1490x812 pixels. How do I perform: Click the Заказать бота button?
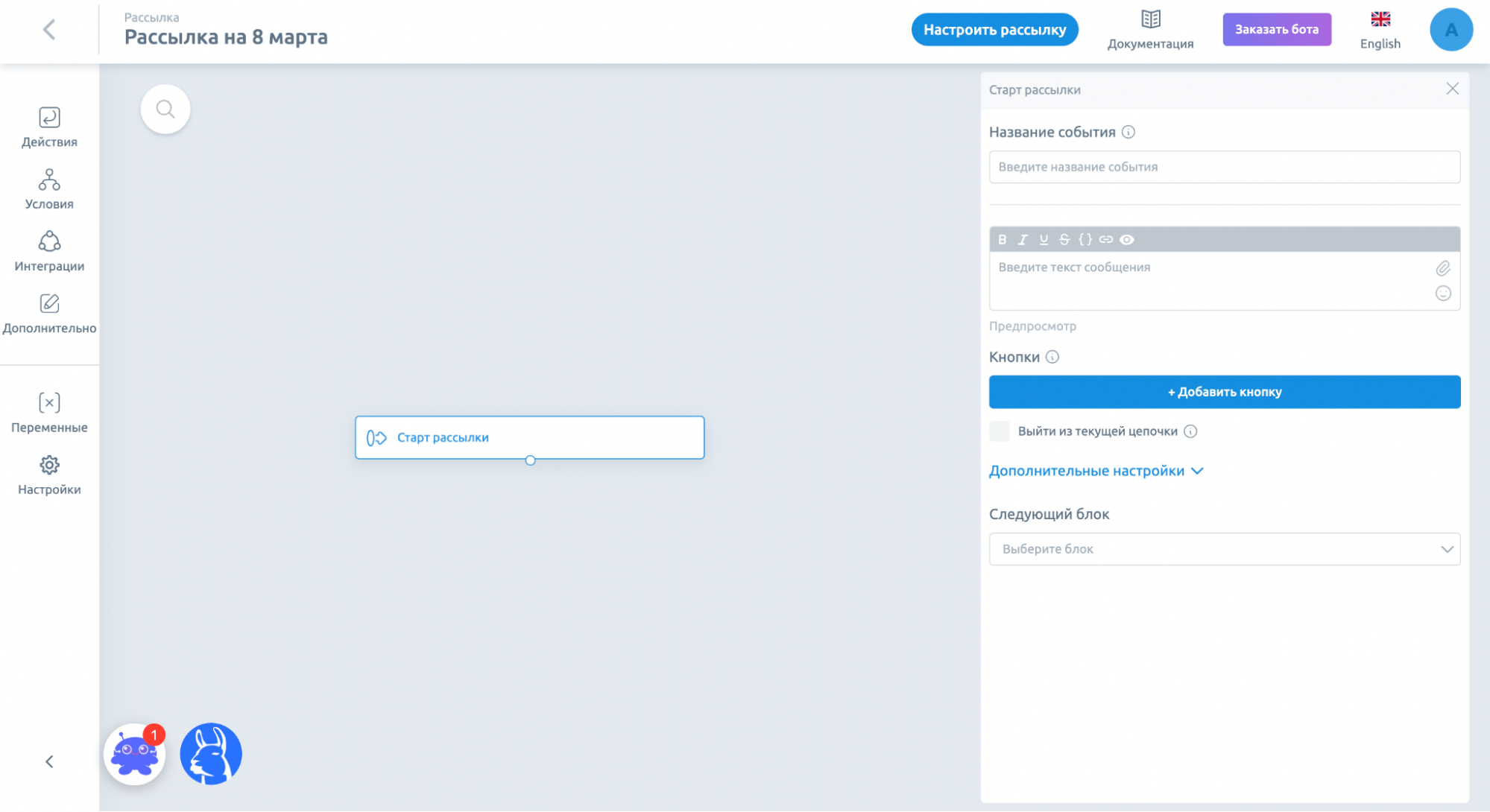click(1277, 29)
